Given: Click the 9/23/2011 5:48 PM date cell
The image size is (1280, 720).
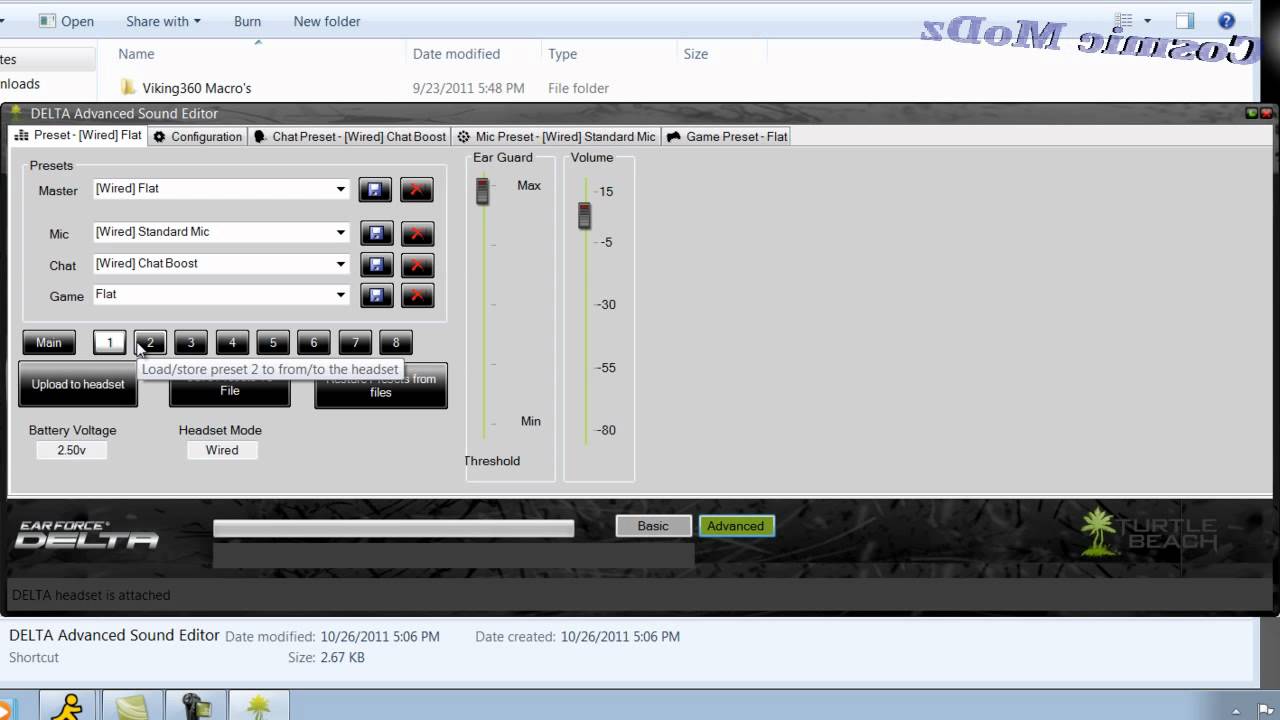Looking at the screenshot, I should click(x=468, y=88).
